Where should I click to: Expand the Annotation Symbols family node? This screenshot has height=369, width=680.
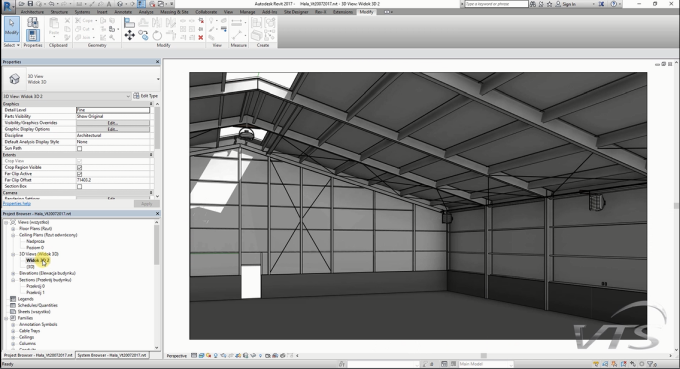coord(13,324)
